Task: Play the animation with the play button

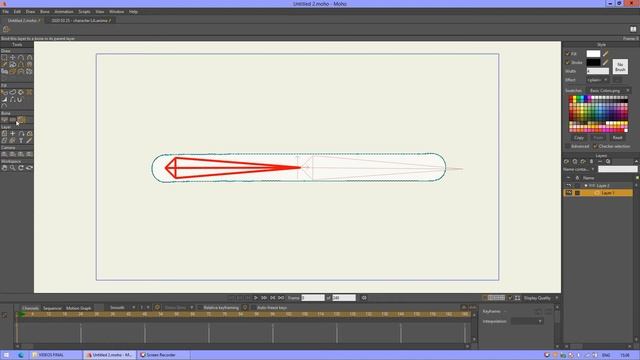Action: (256, 298)
